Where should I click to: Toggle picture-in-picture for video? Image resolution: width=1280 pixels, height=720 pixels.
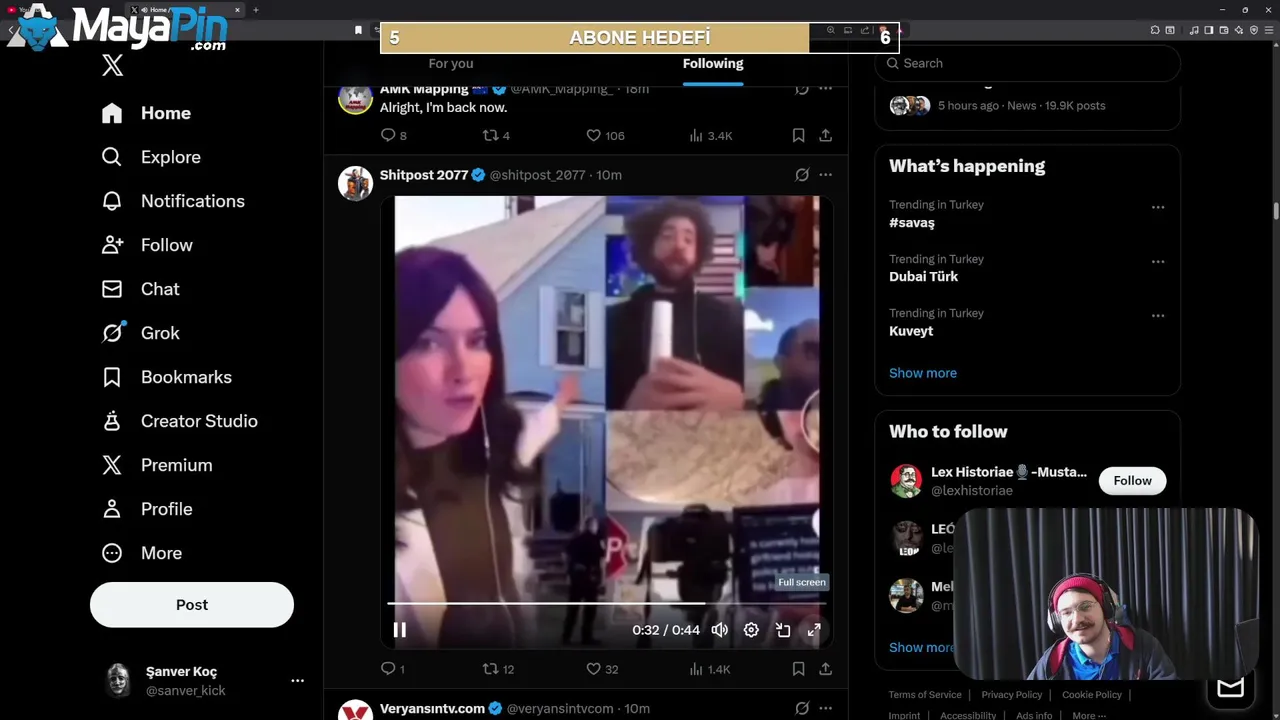tap(783, 630)
